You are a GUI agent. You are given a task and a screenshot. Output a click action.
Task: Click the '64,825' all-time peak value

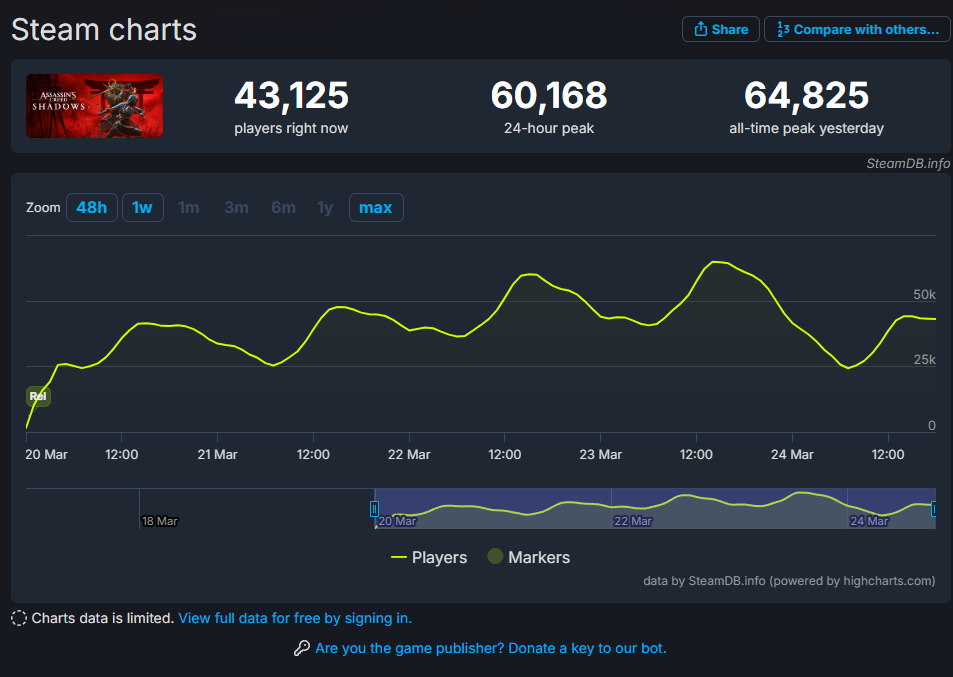point(807,95)
